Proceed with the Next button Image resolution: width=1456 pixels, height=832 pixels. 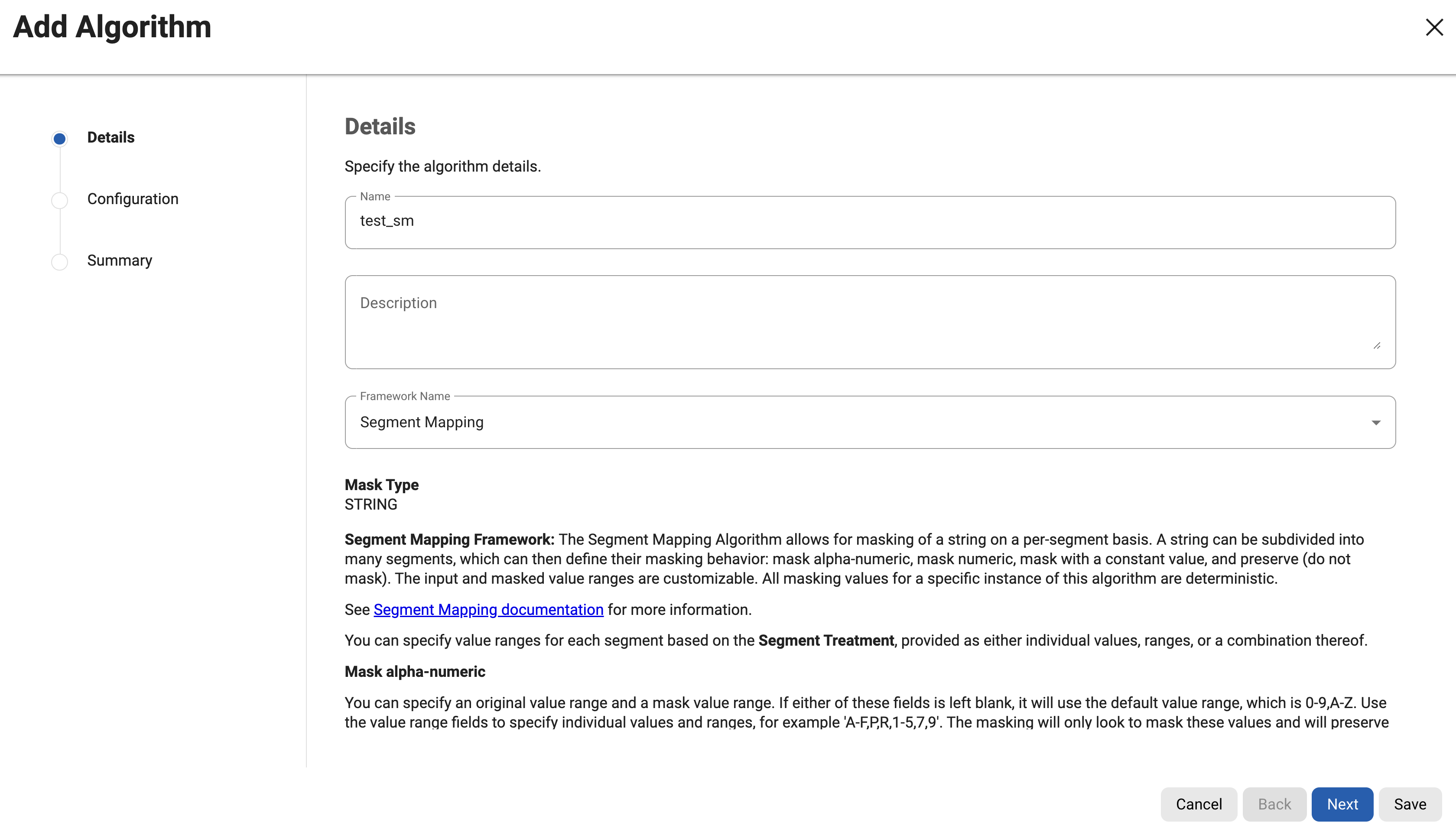click(x=1342, y=804)
